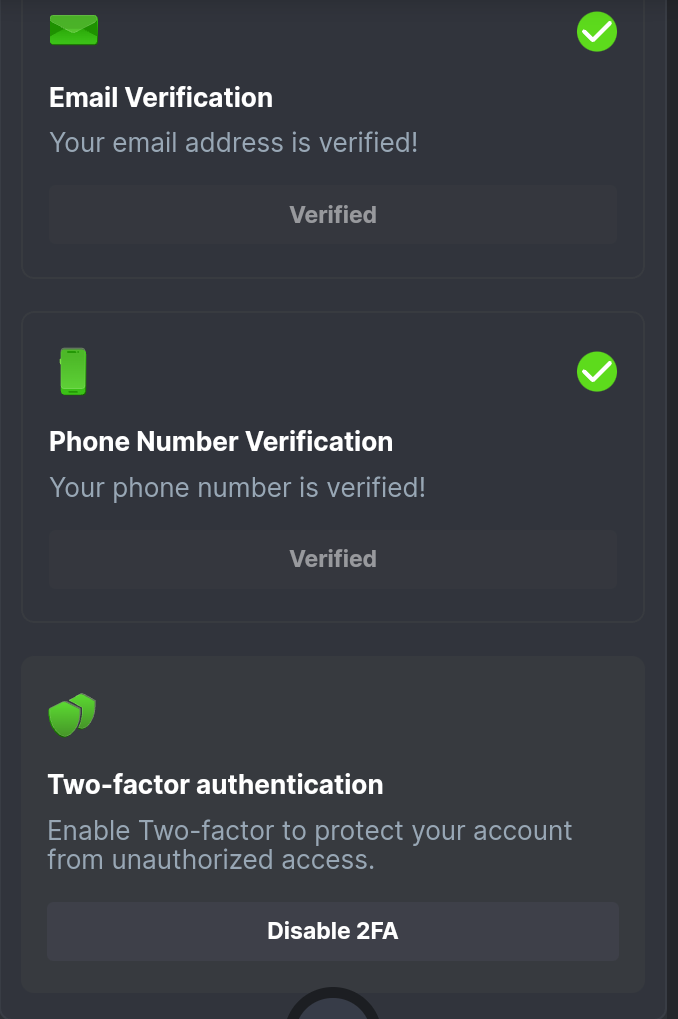Select the Email Verification heading
This screenshot has height=1019, width=678.
coord(161,97)
